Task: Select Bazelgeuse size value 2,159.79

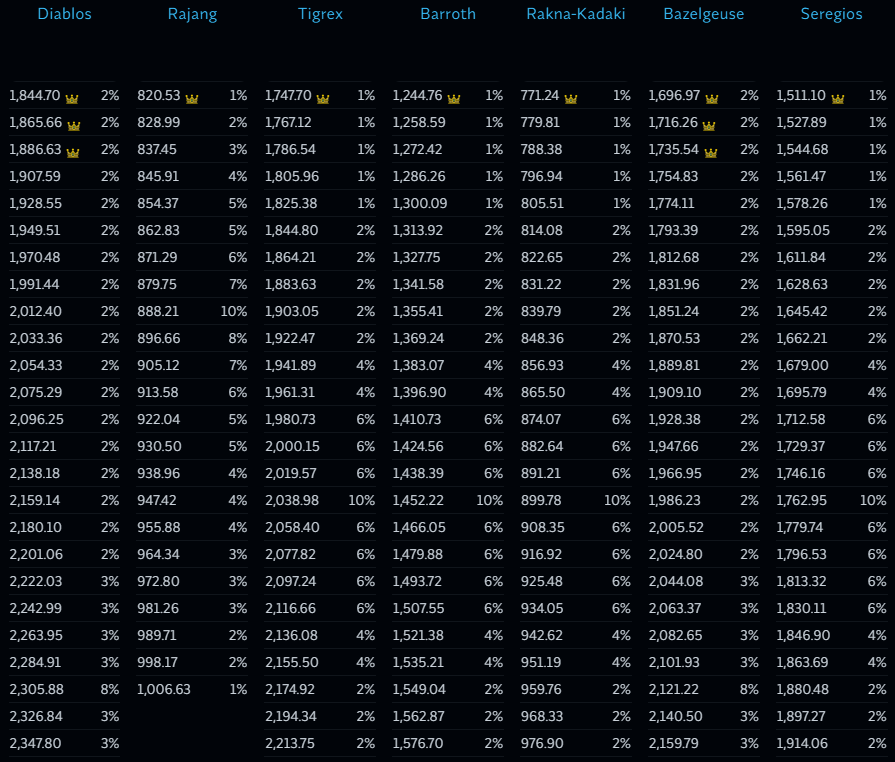Action: [x=675, y=743]
